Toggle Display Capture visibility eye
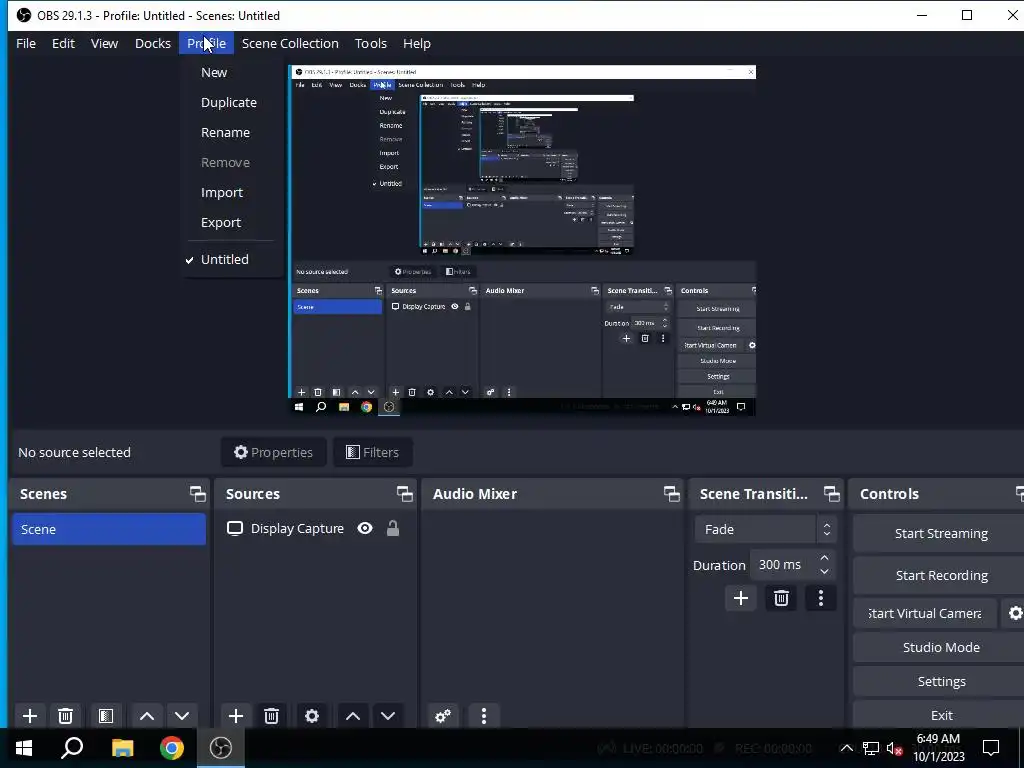This screenshot has width=1024, height=768. pos(365,528)
